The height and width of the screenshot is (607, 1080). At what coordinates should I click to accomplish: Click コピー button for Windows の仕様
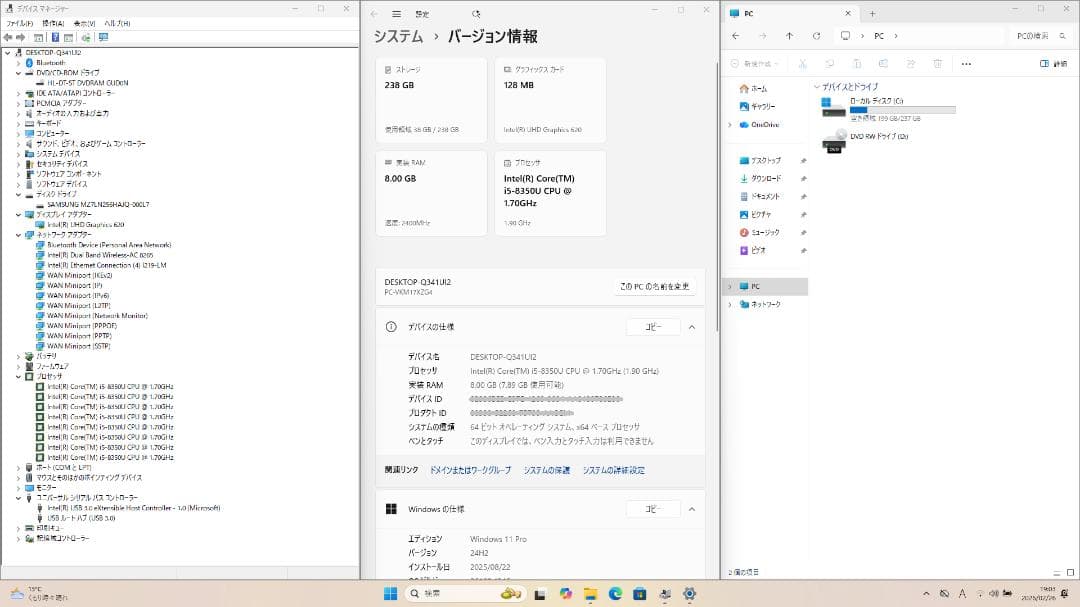coord(653,509)
